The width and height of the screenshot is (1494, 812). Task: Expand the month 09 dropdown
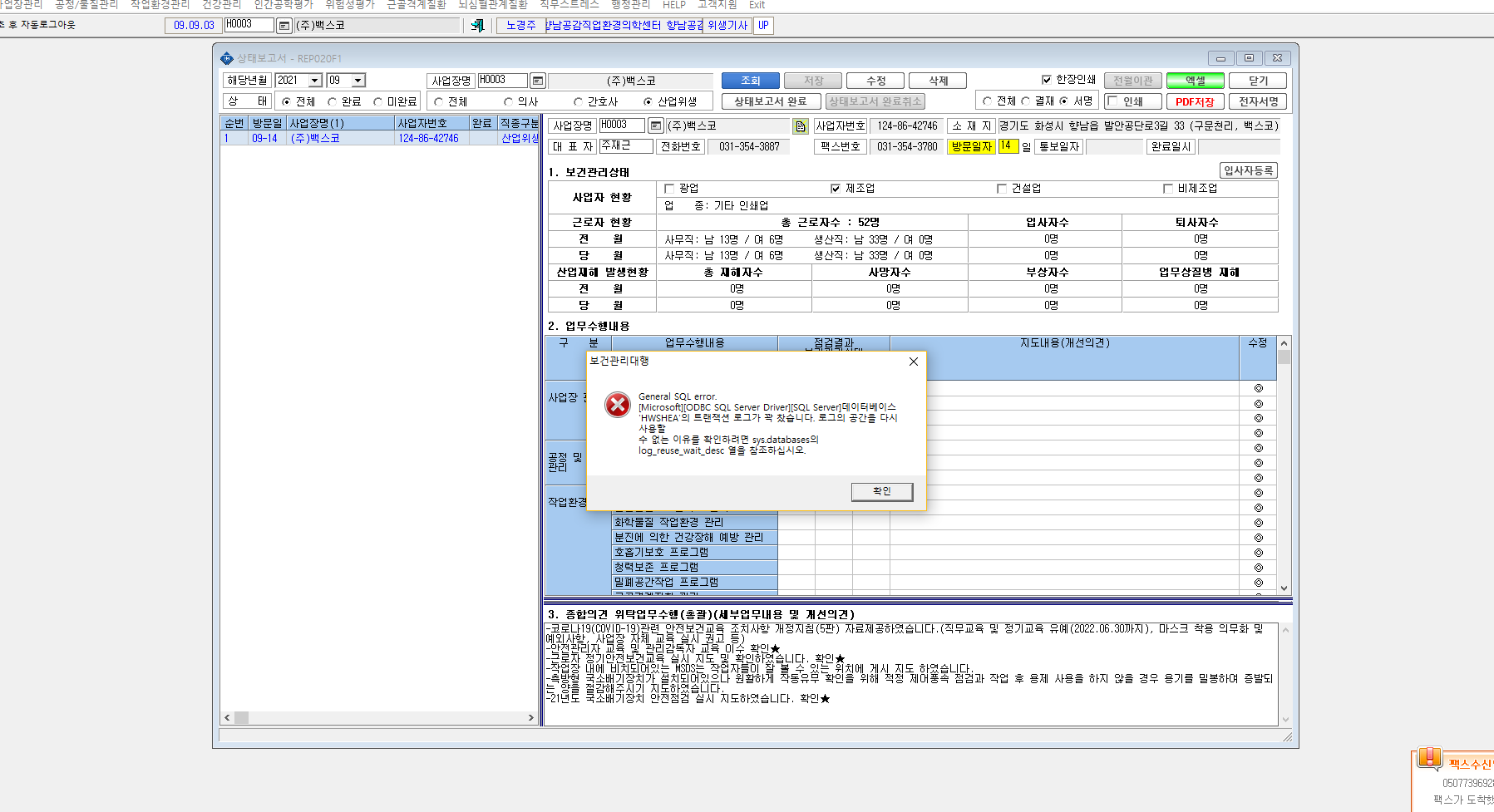click(x=358, y=81)
